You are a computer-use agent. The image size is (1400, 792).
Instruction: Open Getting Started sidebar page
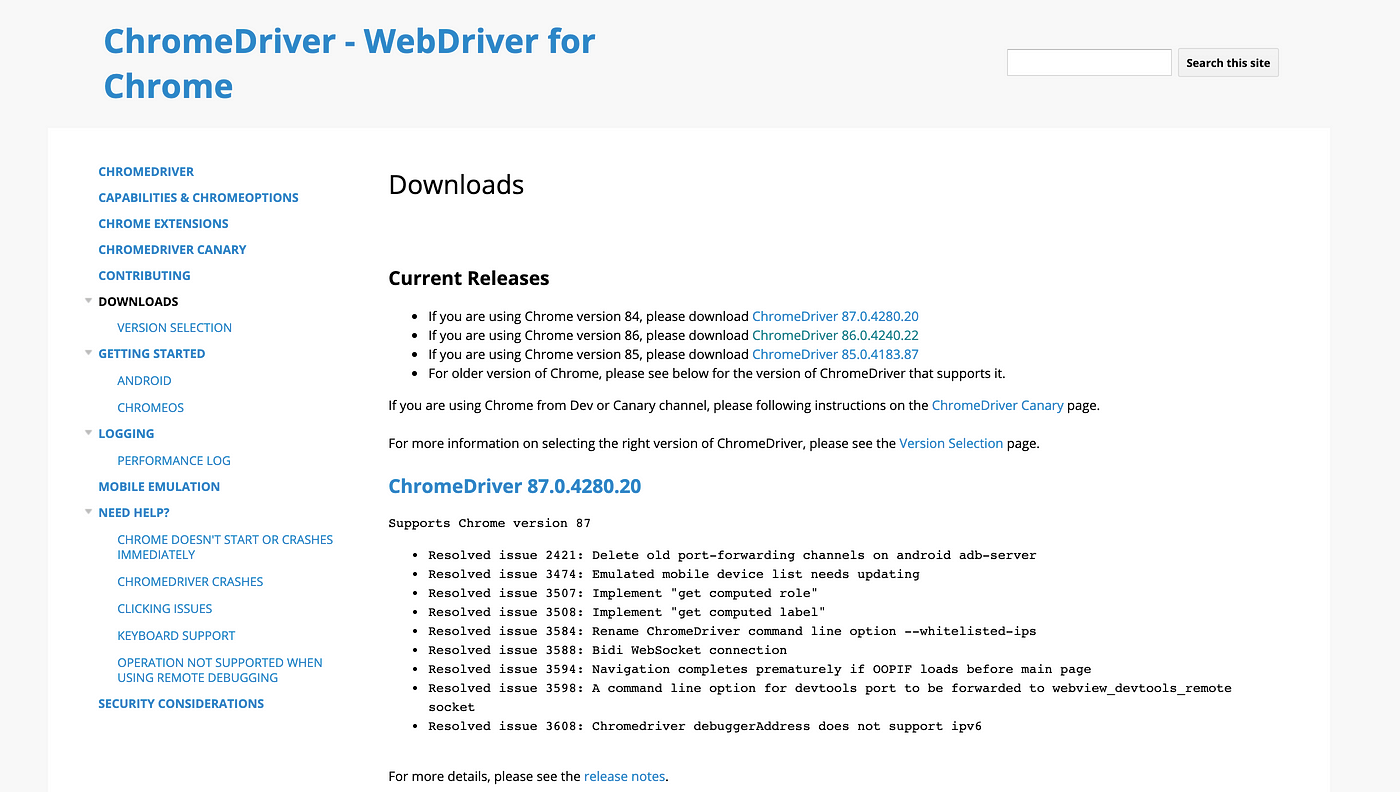[151, 354]
